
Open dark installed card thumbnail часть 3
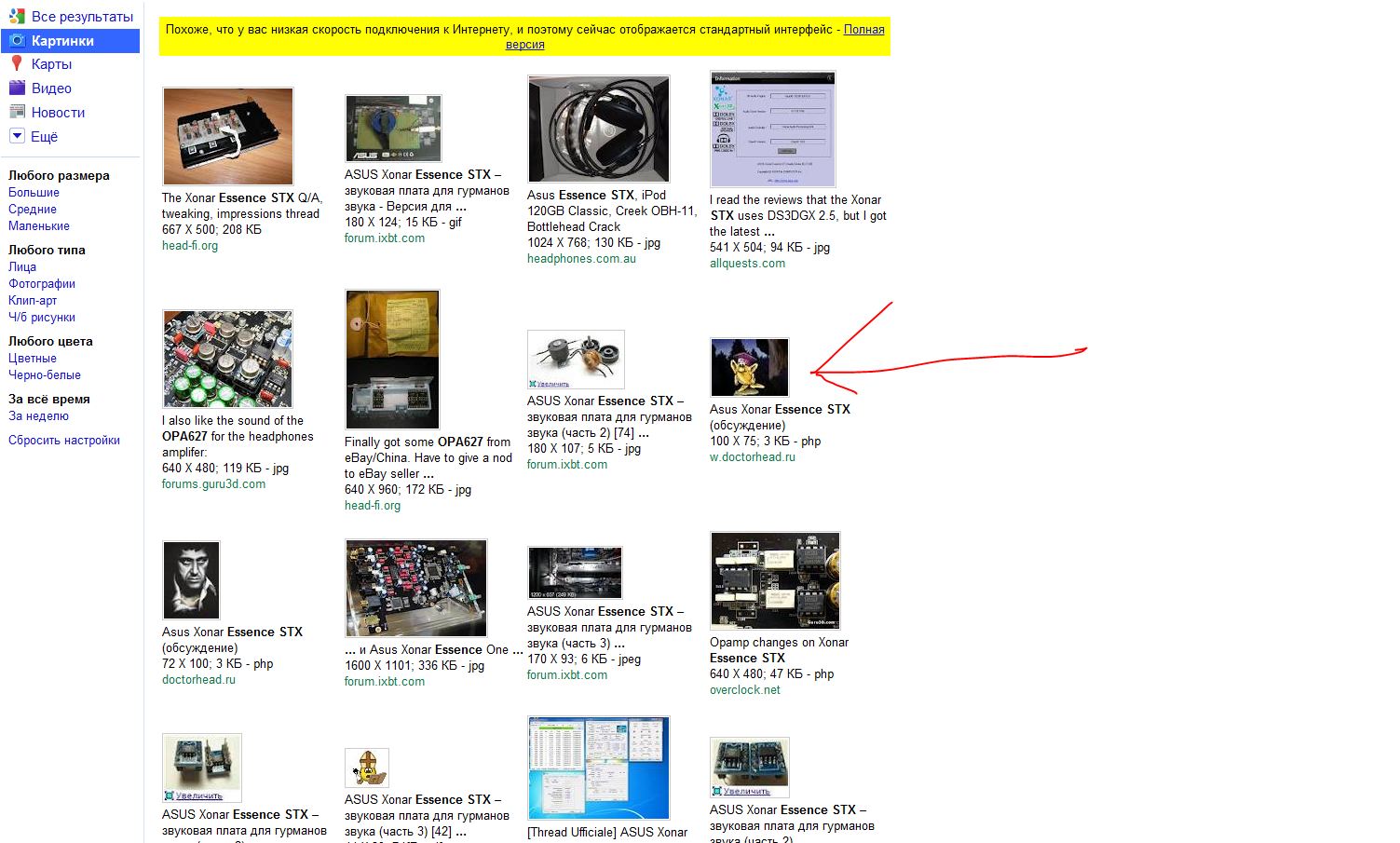(575, 572)
